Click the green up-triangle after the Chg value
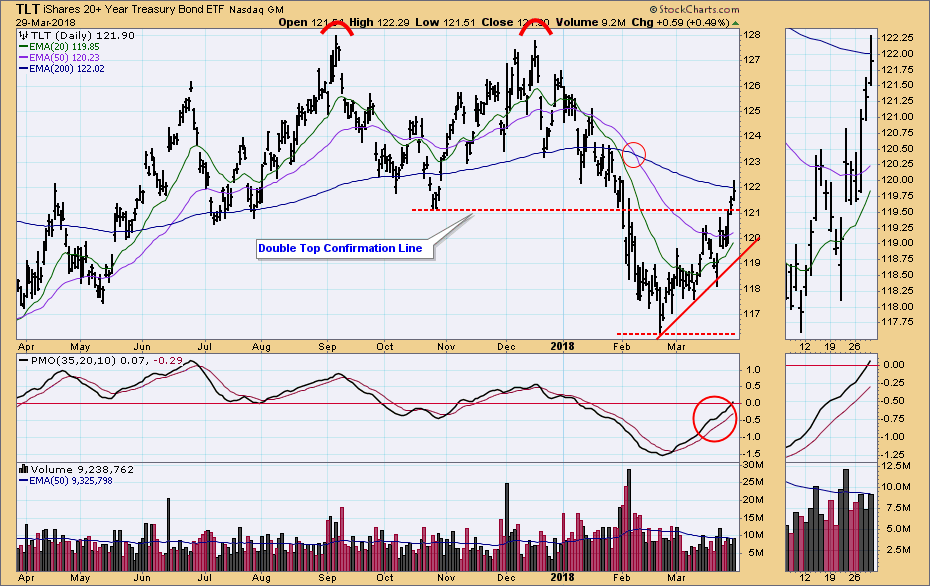The image size is (930, 586). pyautogui.click(x=735, y=23)
